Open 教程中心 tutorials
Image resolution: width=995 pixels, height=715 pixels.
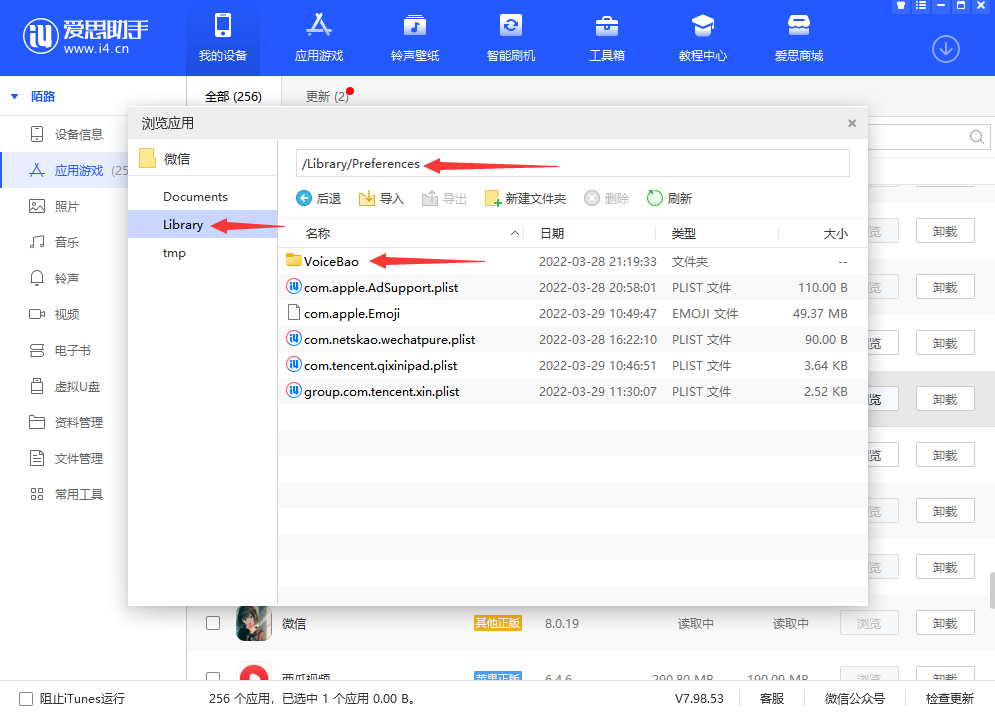tap(702, 38)
